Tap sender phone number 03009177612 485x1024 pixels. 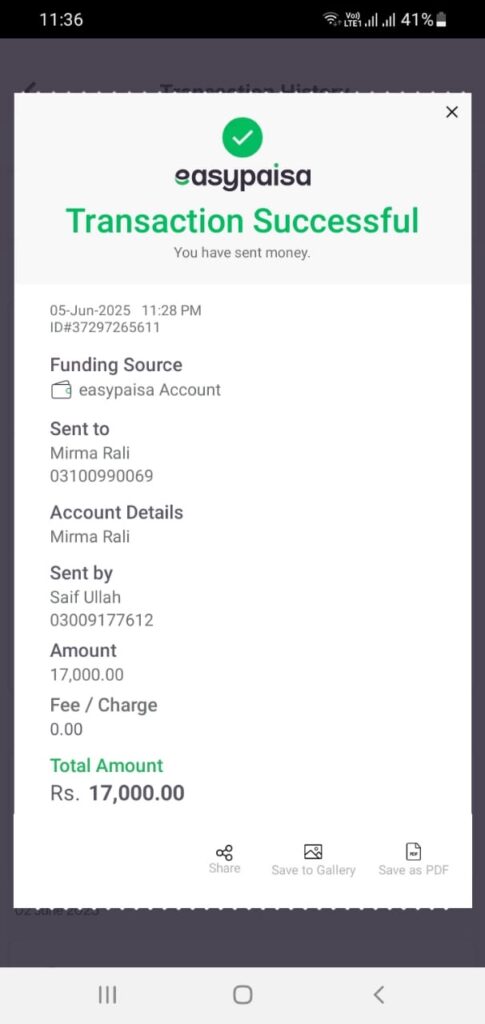(101, 620)
